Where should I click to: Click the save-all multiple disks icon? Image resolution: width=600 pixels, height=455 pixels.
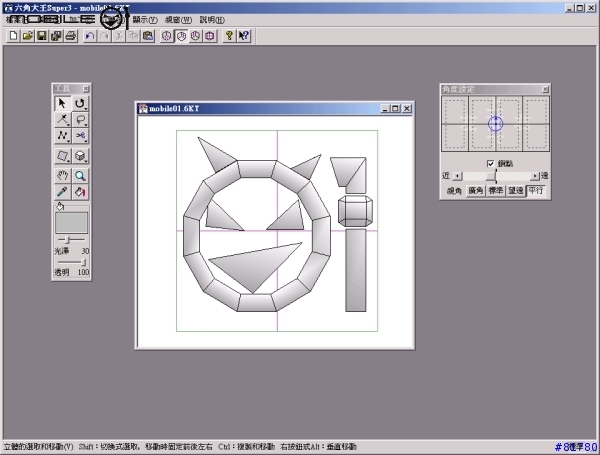[x=57, y=36]
